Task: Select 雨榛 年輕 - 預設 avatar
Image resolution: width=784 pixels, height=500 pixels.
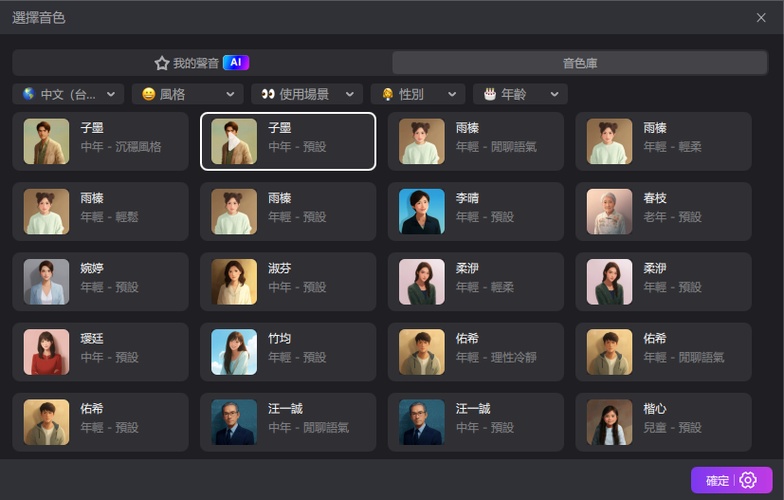Action: coord(234,212)
